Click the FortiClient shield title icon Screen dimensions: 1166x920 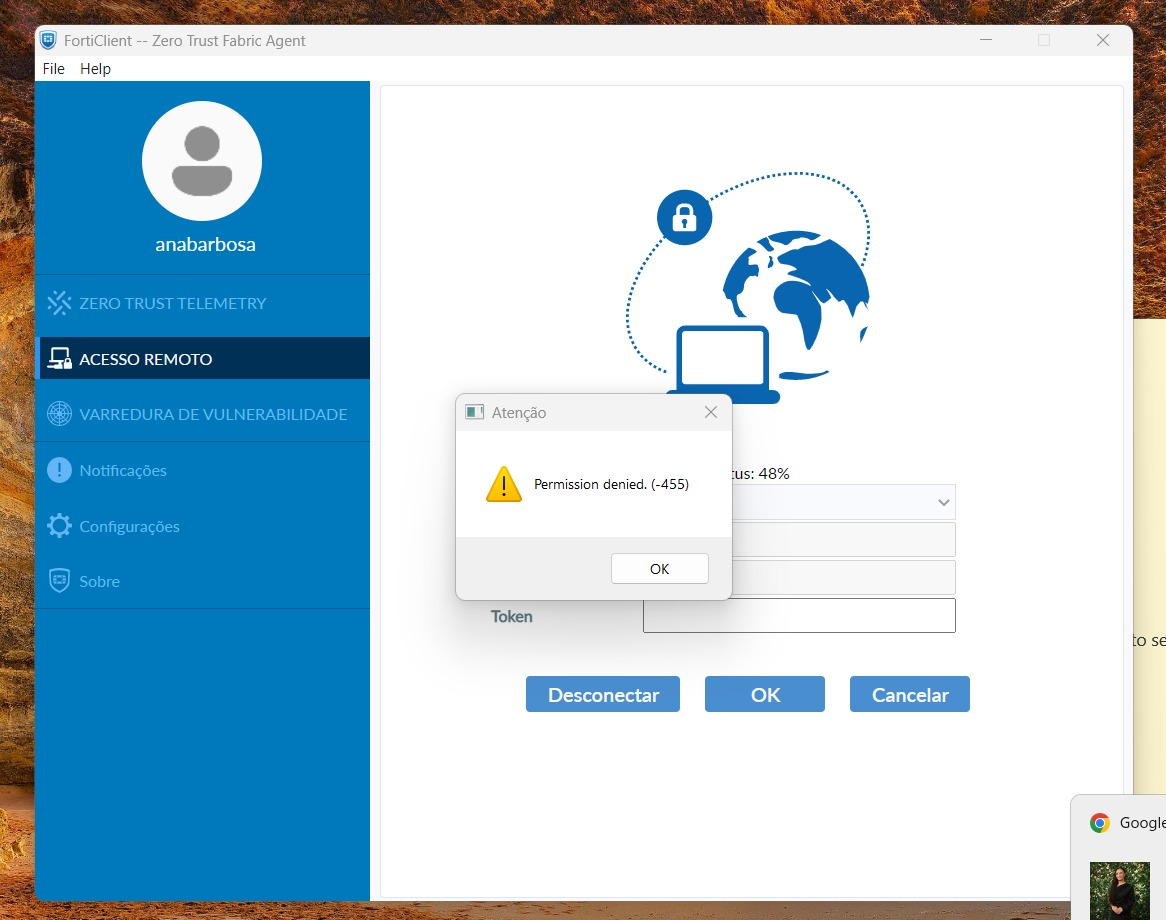click(48, 40)
